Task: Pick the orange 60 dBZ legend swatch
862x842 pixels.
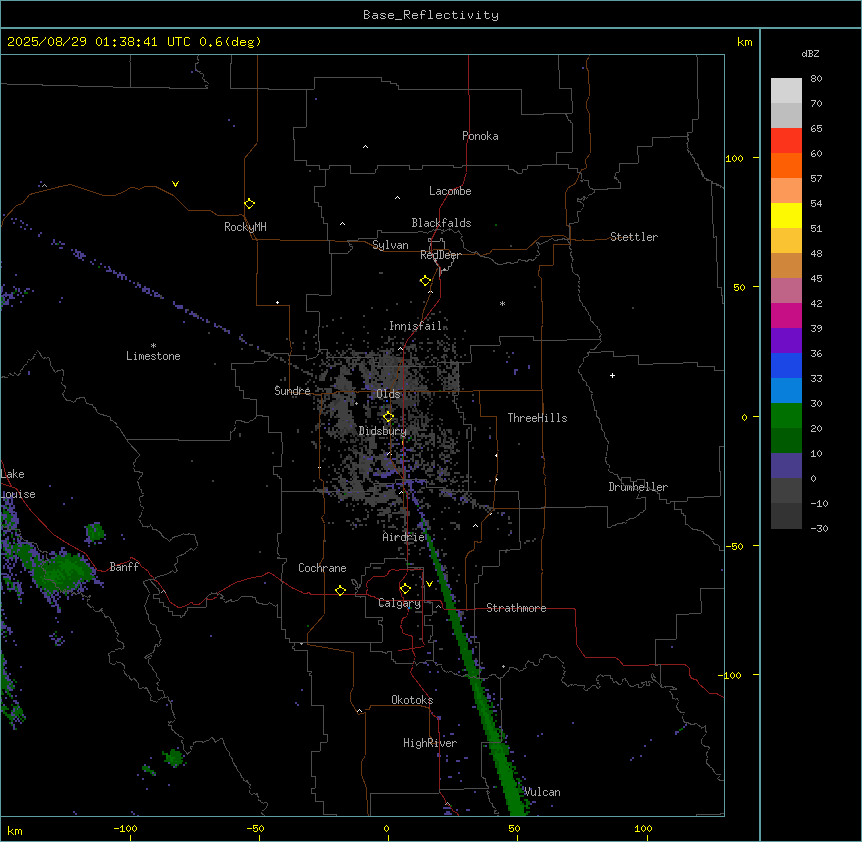Action: pyautogui.click(x=786, y=165)
